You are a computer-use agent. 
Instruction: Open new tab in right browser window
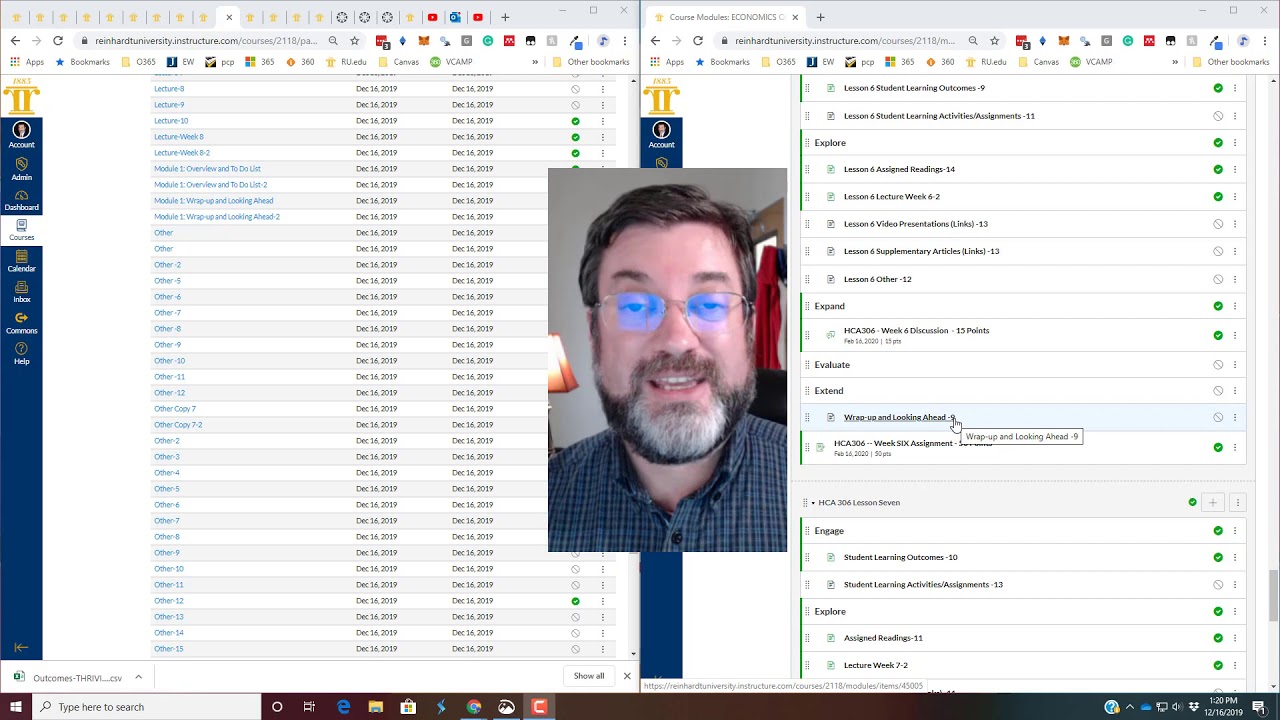coord(820,17)
